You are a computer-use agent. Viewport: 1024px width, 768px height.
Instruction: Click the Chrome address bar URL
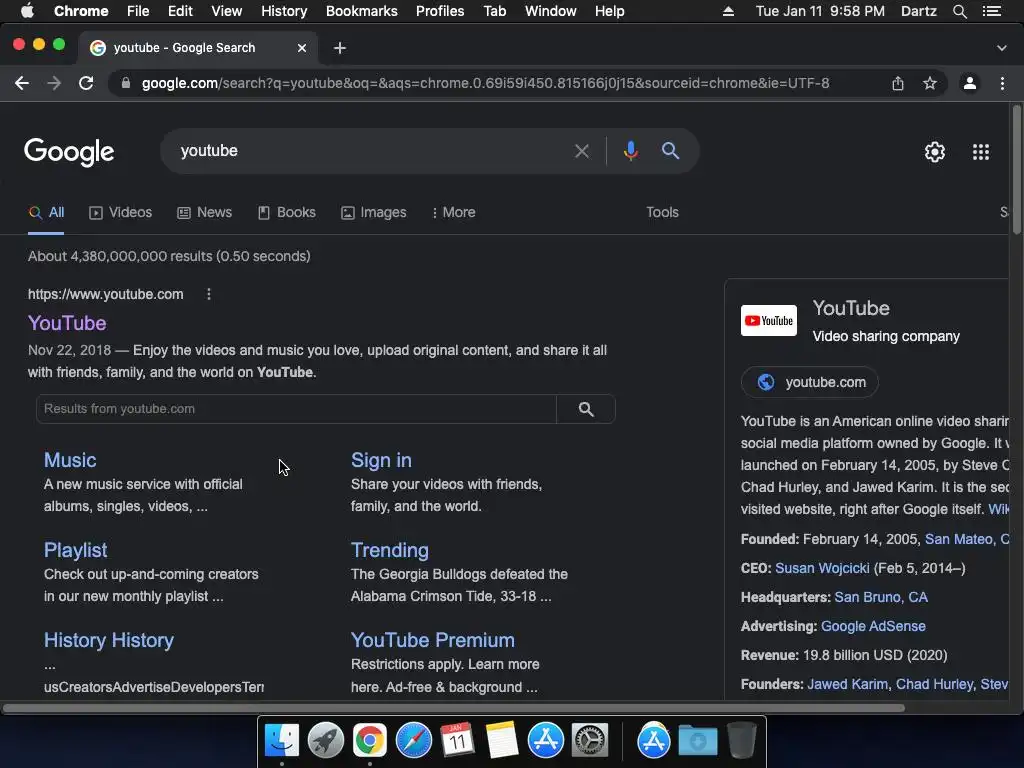click(485, 83)
